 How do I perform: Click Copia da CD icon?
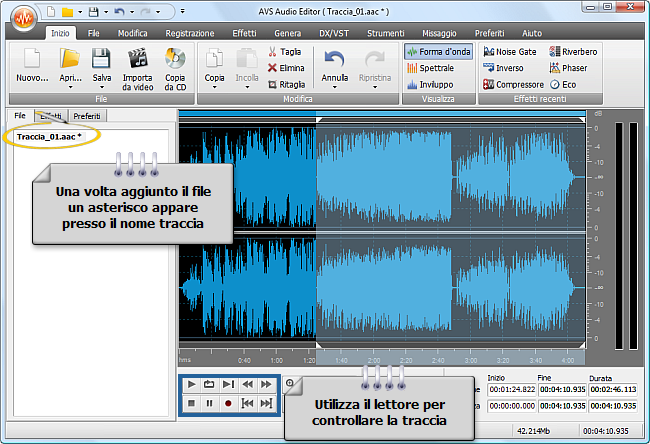tap(174, 59)
